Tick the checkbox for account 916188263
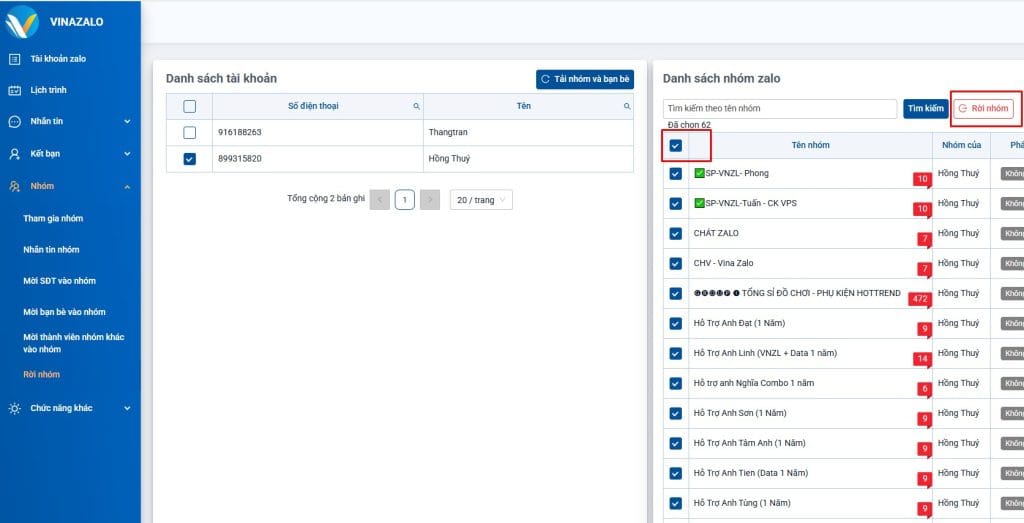This screenshot has height=523, width=1024. 190,132
